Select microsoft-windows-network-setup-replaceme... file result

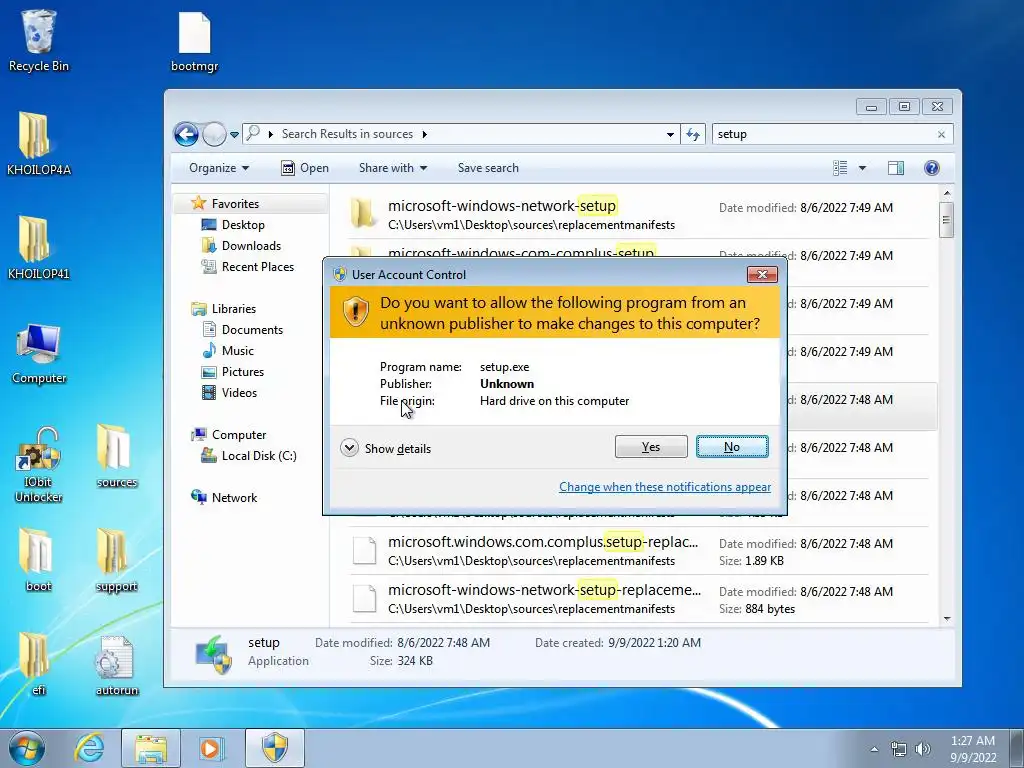[x=638, y=599]
